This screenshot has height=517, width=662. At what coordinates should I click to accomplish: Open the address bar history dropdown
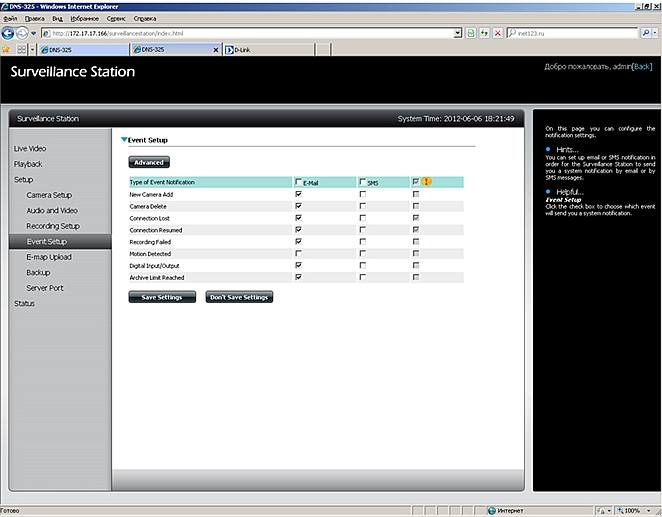pos(457,33)
